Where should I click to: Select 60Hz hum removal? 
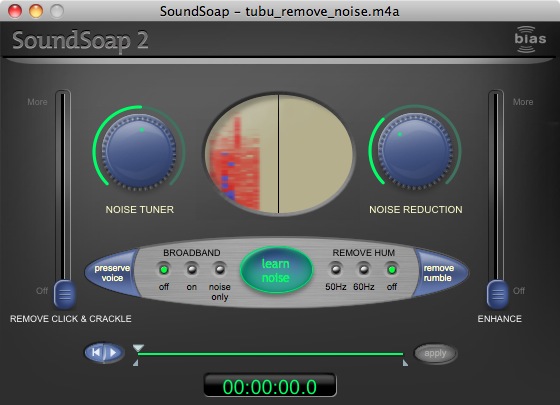364,270
